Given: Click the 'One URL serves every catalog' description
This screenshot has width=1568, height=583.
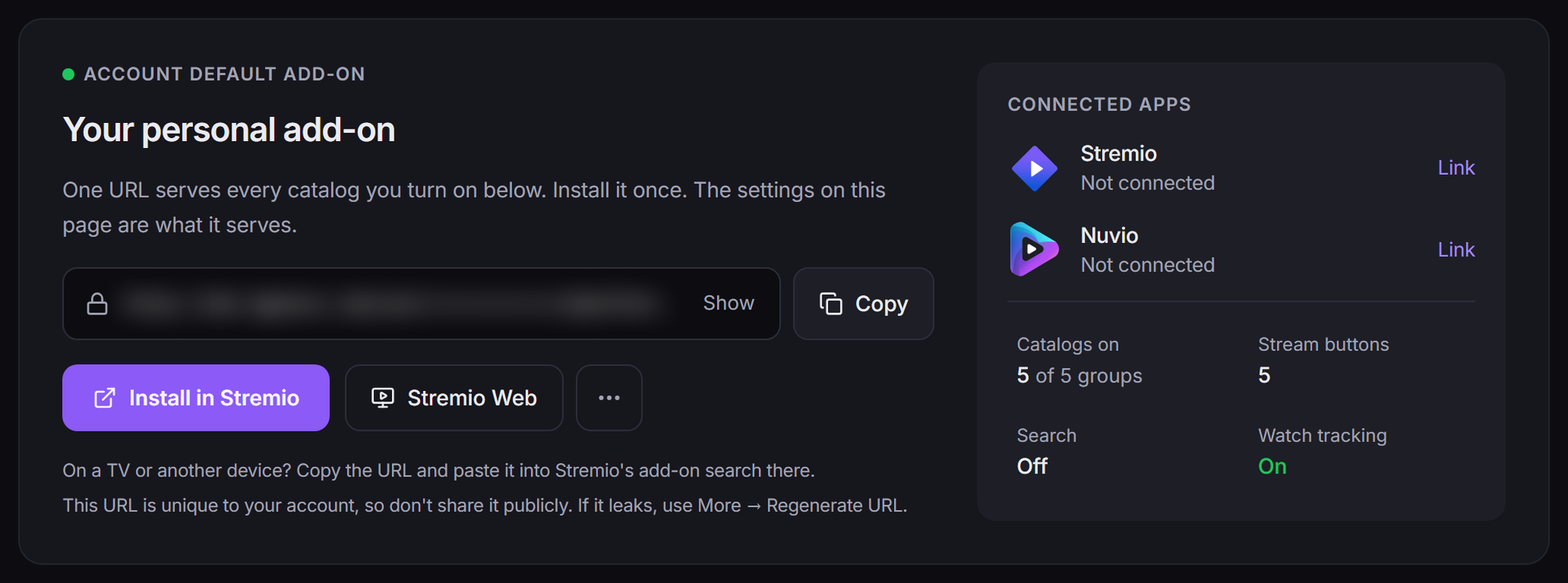Looking at the screenshot, I should click(x=474, y=208).
